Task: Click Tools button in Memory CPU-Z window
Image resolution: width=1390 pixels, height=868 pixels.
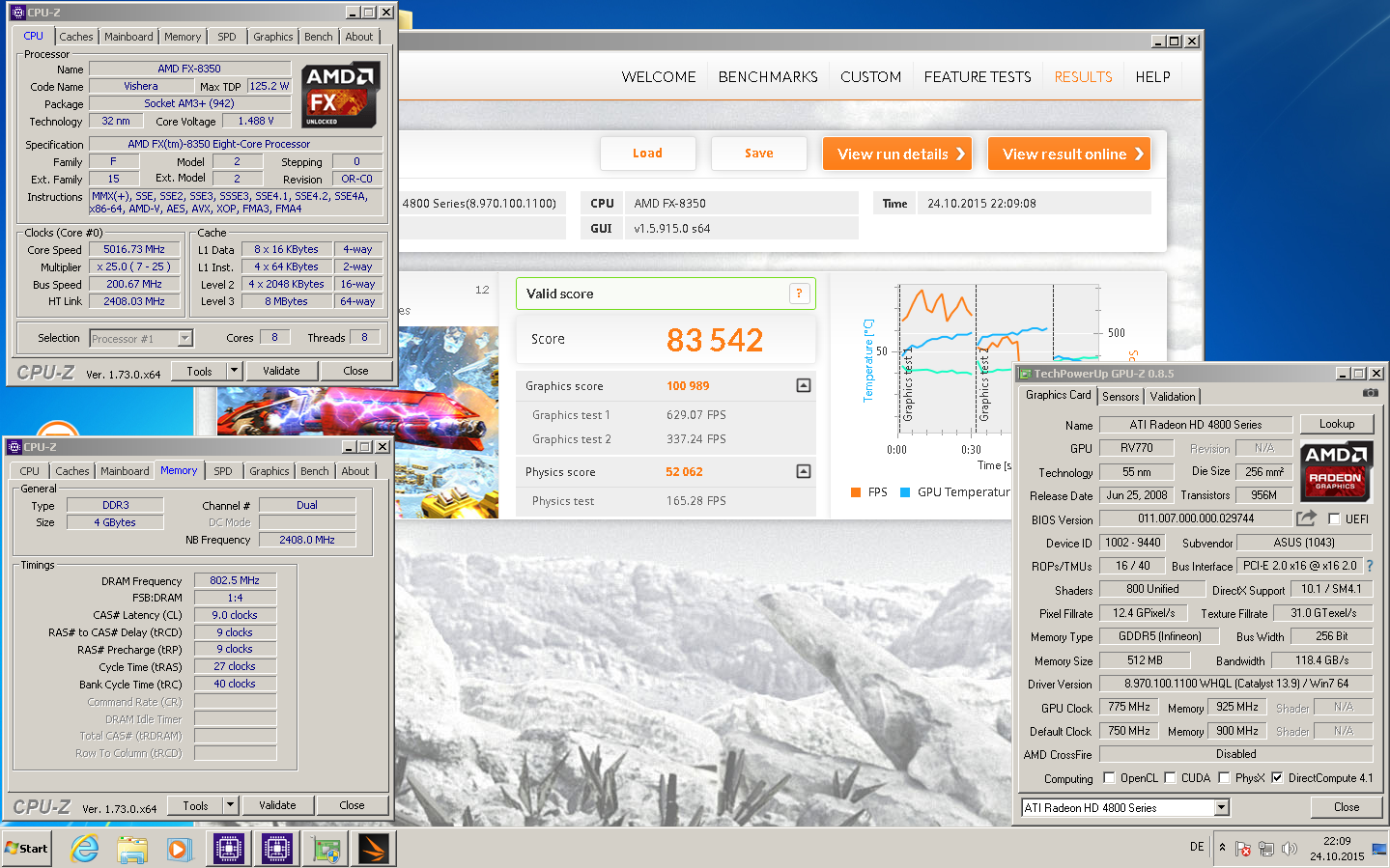Action: [x=195, y=805]
